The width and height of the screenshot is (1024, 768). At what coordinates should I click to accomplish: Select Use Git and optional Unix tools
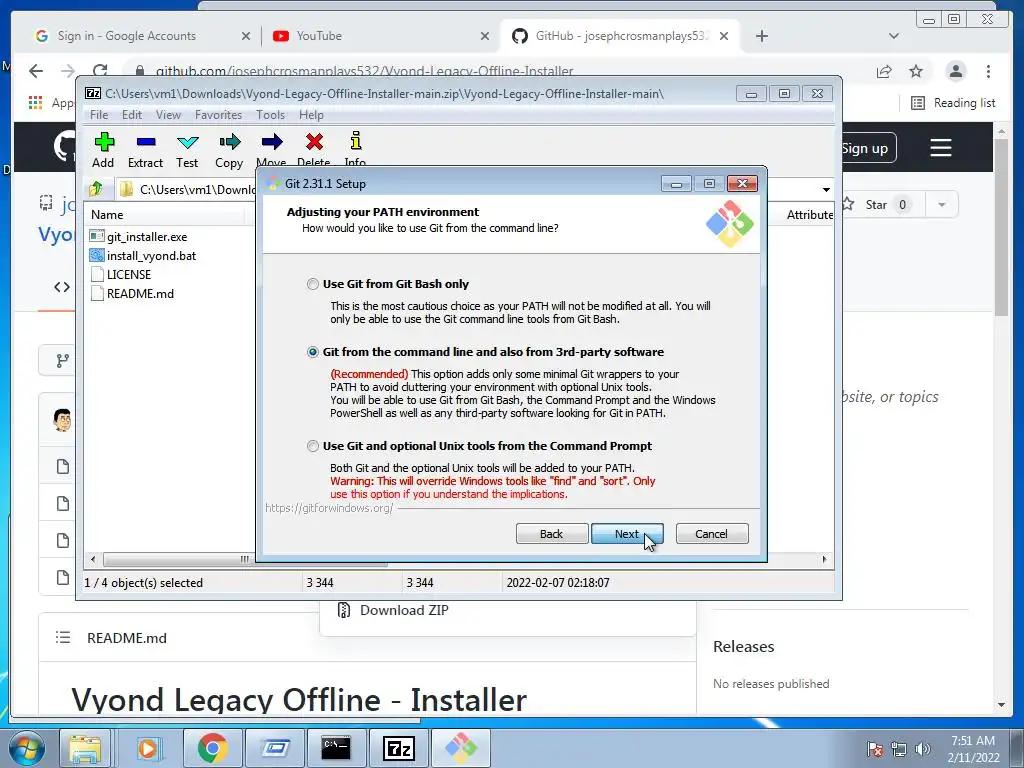pos(313,446)
